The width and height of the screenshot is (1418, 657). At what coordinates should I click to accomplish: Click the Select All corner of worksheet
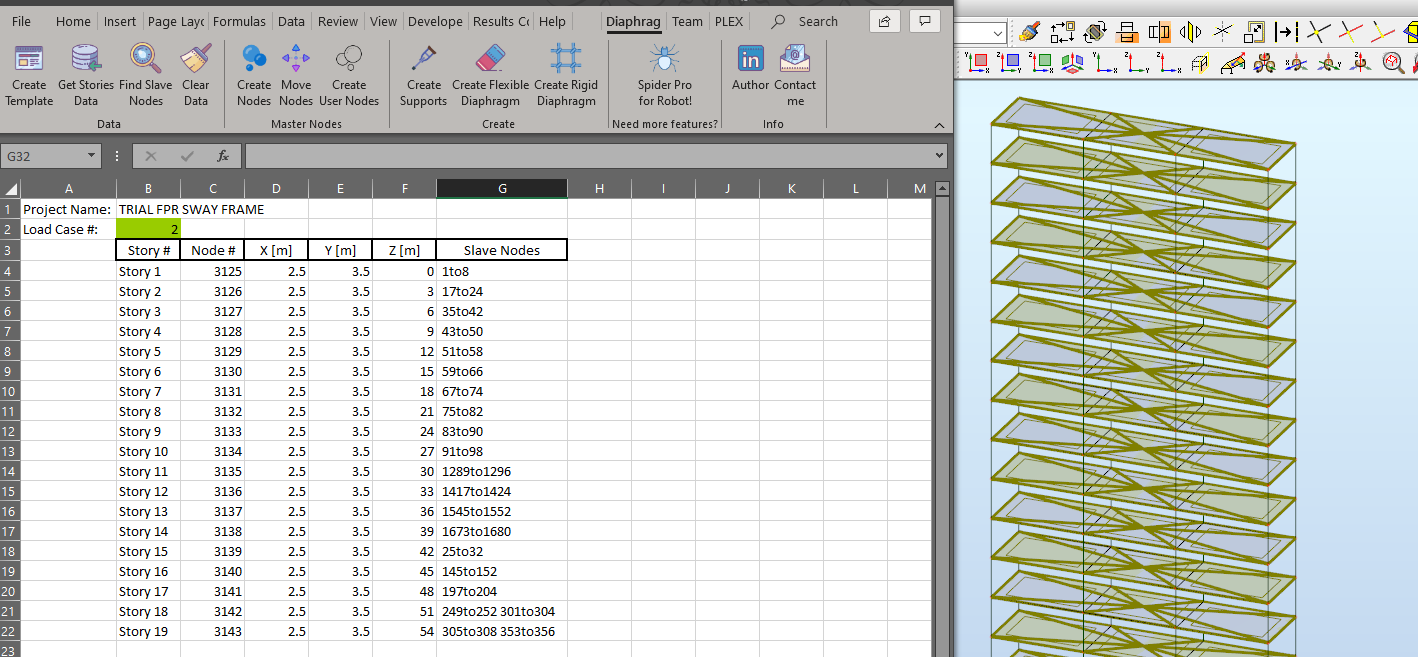point(10,189)
